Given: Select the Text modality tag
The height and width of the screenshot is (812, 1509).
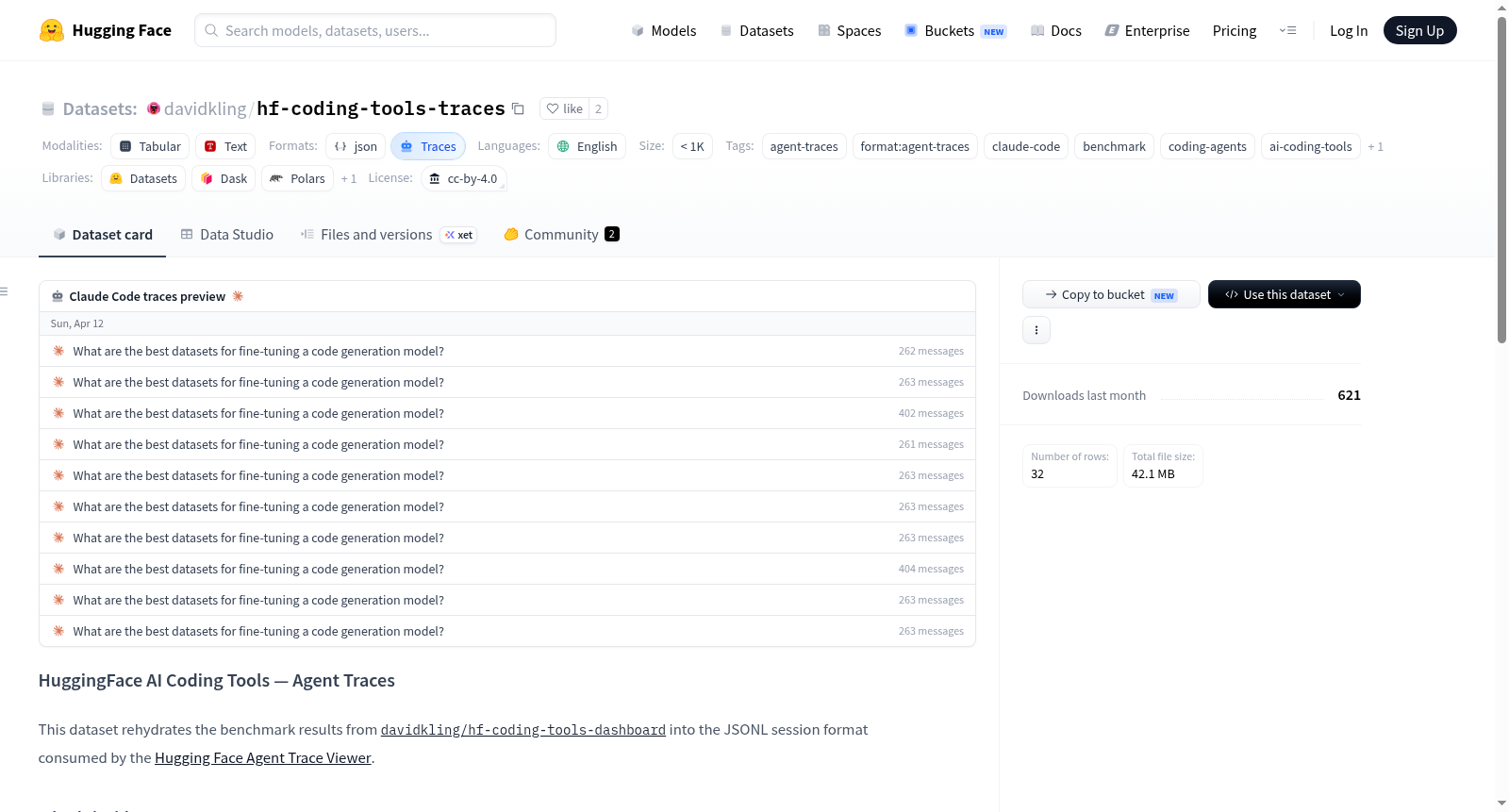Looking at the screenshot, I should (225, 146).
